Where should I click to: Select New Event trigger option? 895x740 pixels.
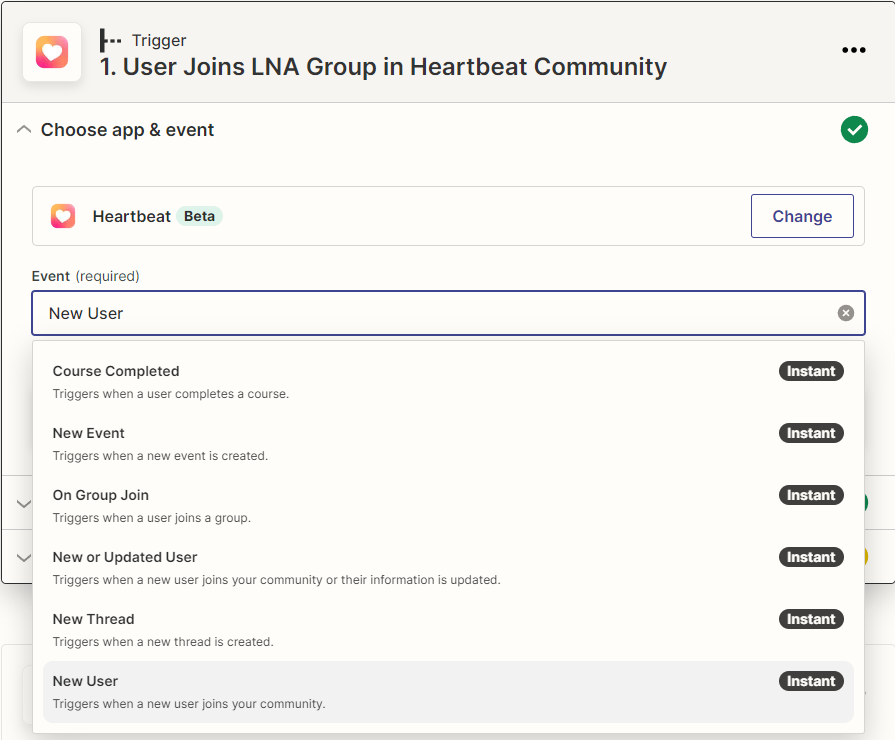point(89,433)
